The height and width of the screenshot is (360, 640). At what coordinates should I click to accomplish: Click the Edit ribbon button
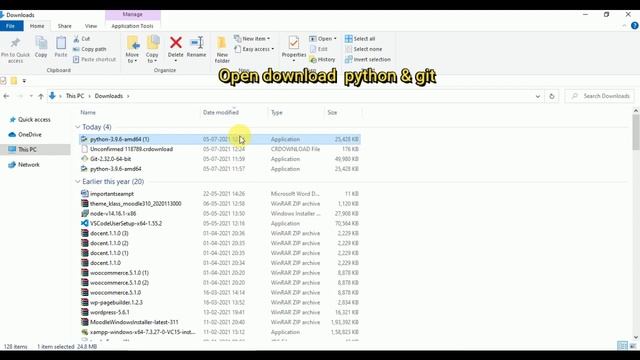[318, 49]
